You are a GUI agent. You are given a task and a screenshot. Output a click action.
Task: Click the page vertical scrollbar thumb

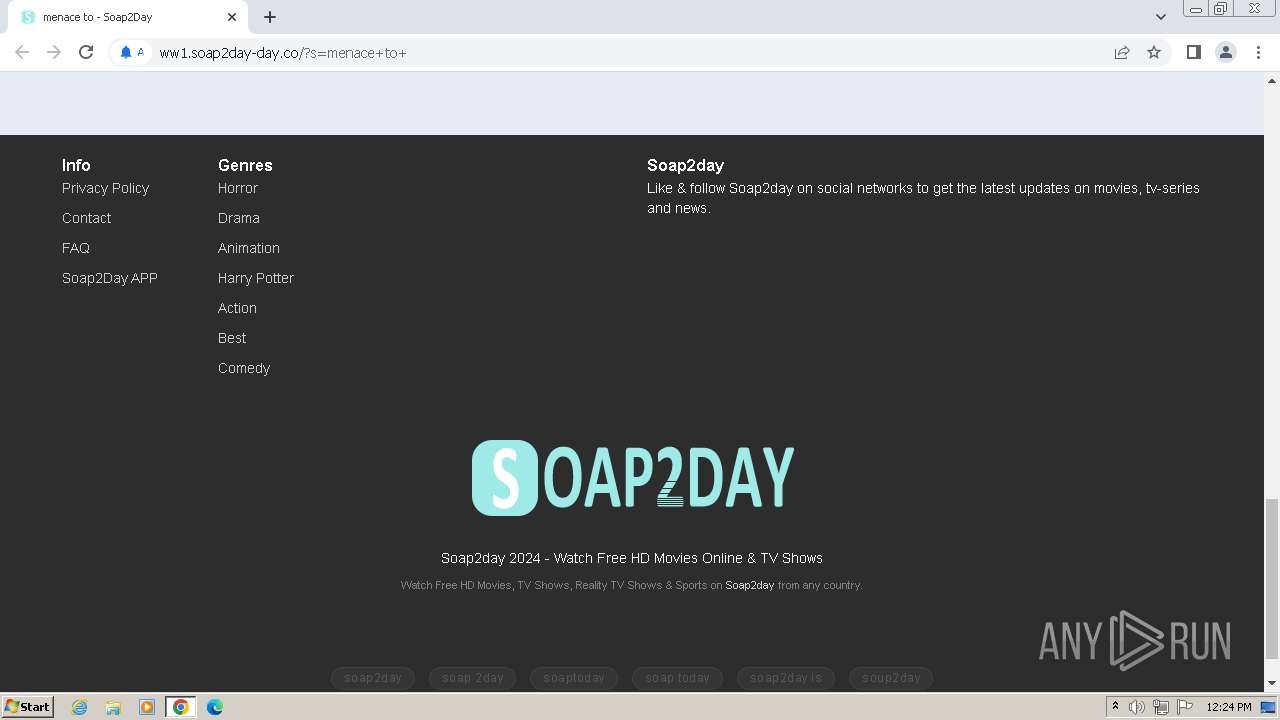coord(1272,579)
